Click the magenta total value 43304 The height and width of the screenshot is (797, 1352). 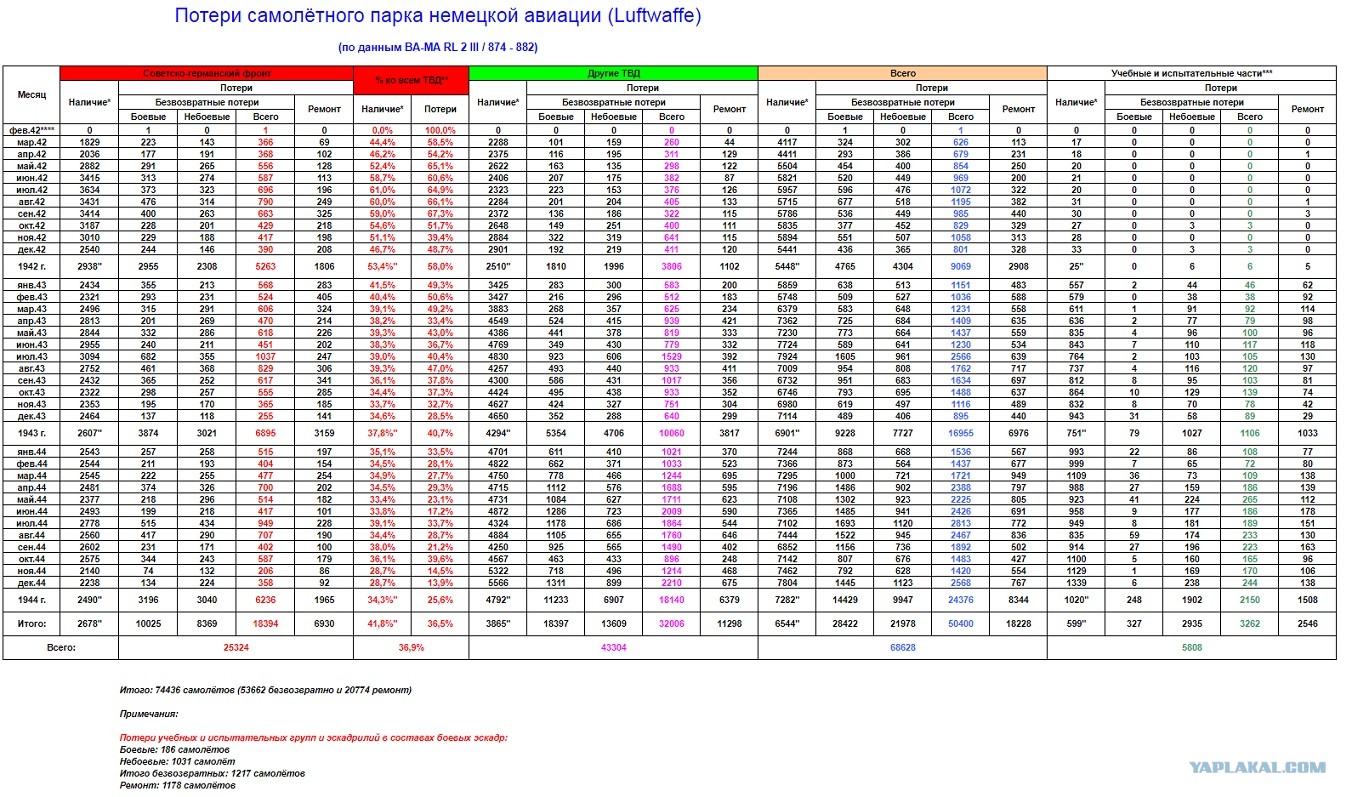click(x=613, y=647)
